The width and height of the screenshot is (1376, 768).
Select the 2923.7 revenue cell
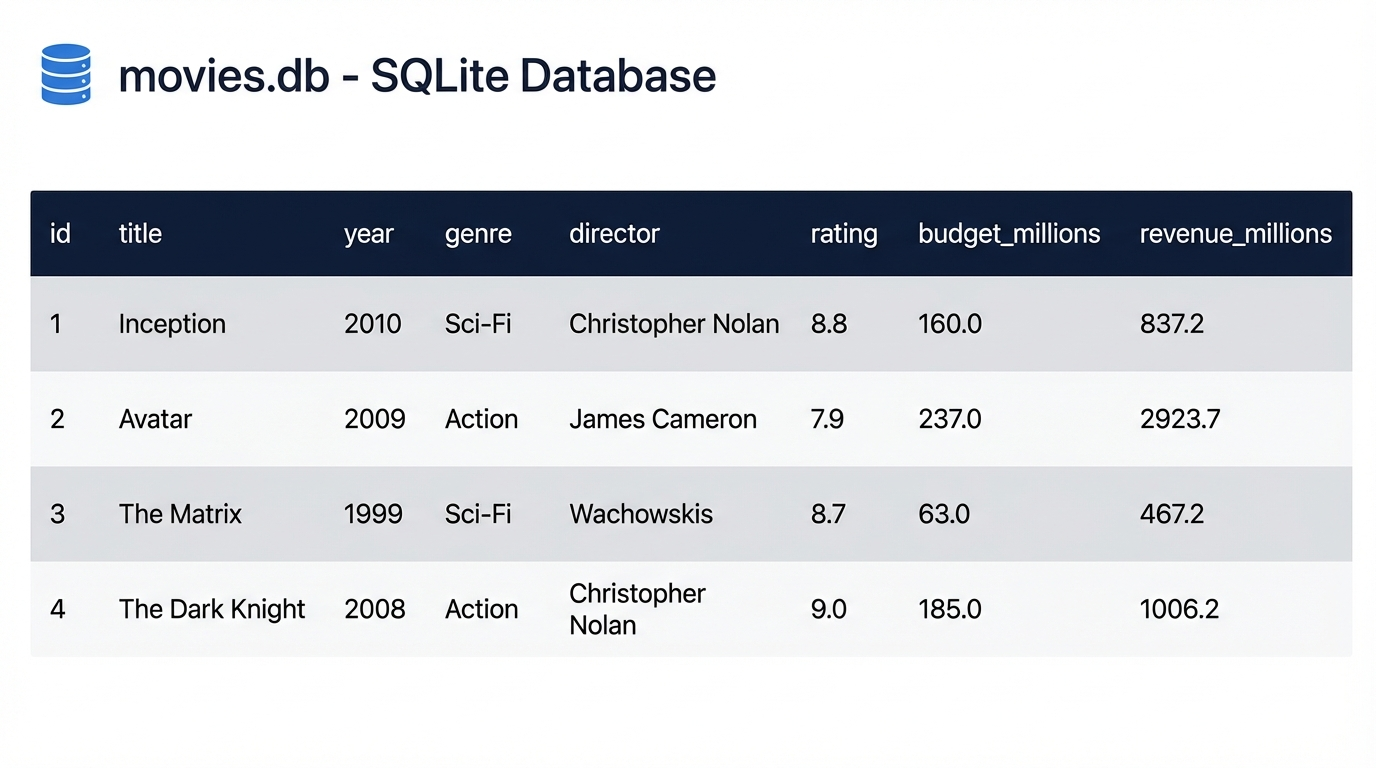click(x=1180, y=419)
